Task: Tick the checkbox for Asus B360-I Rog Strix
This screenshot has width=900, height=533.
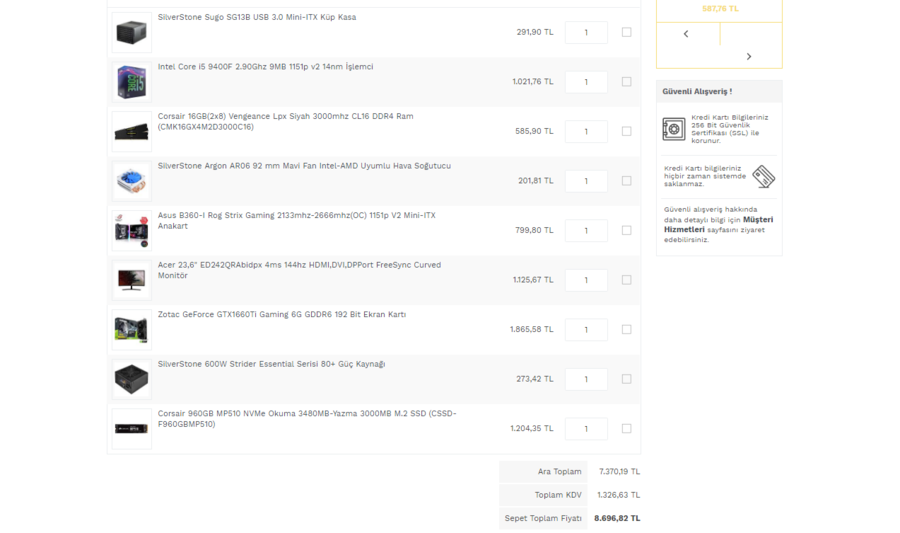Action: 626,230
